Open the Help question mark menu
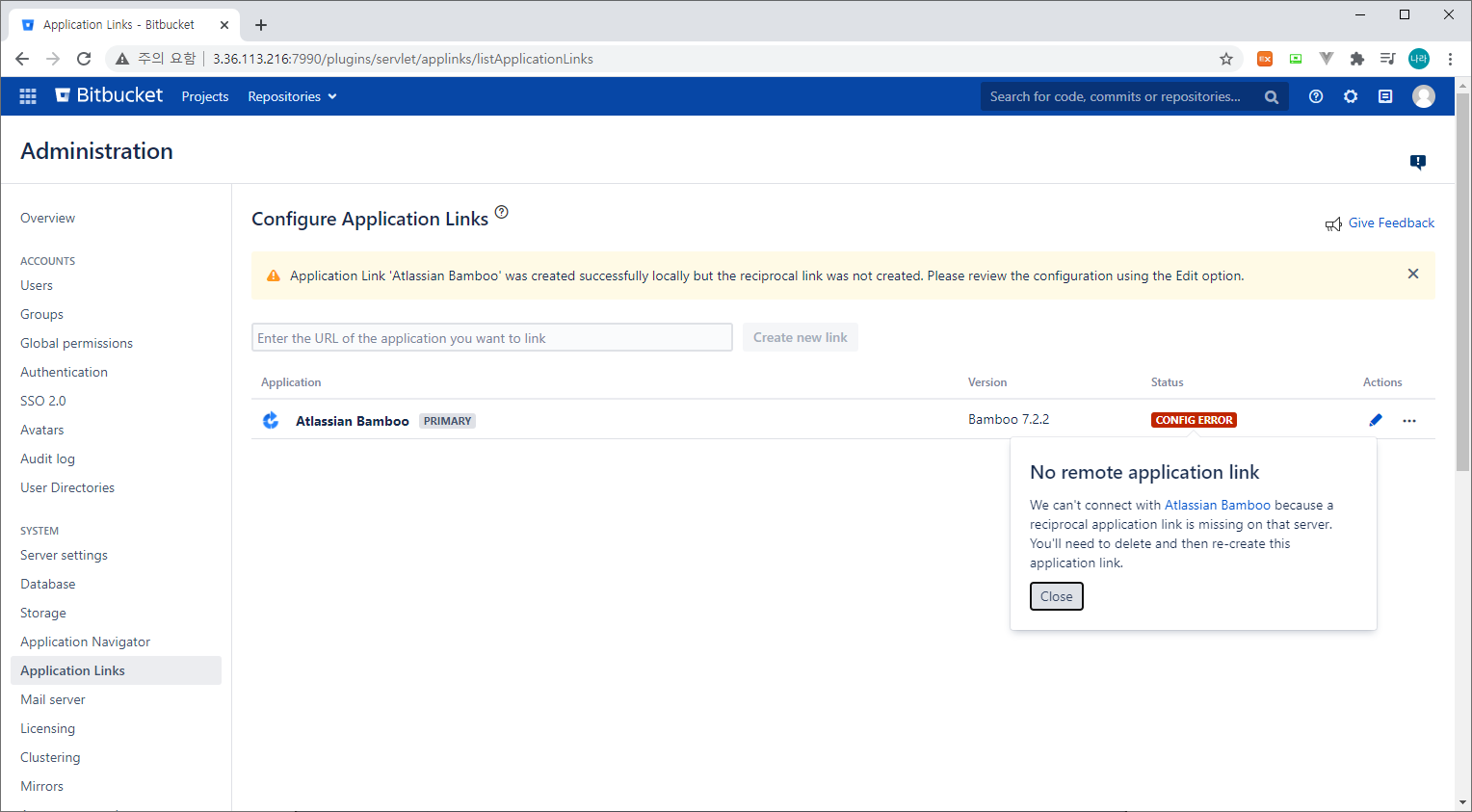This screenshot has height=812, width=1472. click(x=1316, y=96)
